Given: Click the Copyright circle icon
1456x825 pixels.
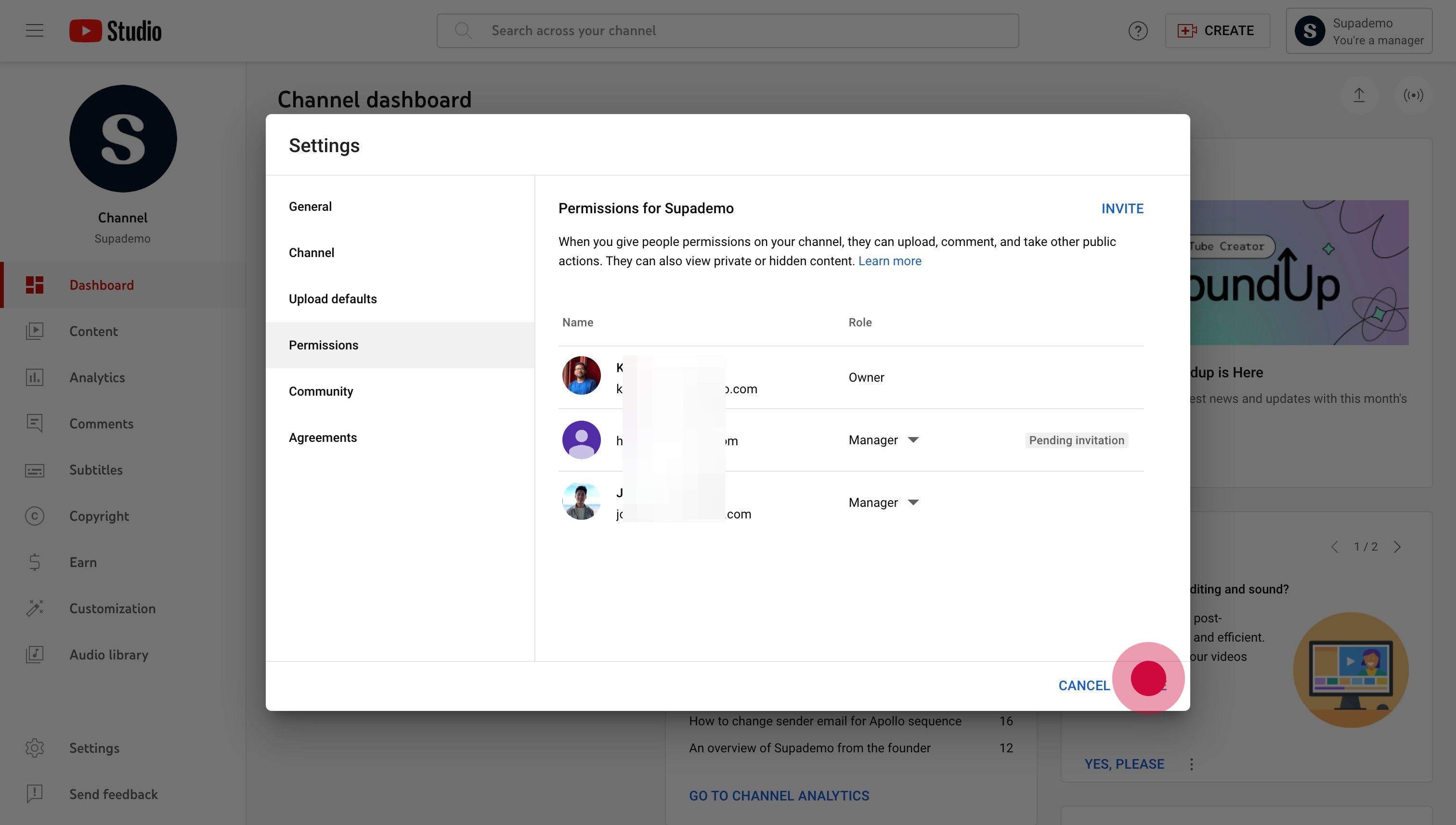Looking at the screenshot, I should 35,516.
